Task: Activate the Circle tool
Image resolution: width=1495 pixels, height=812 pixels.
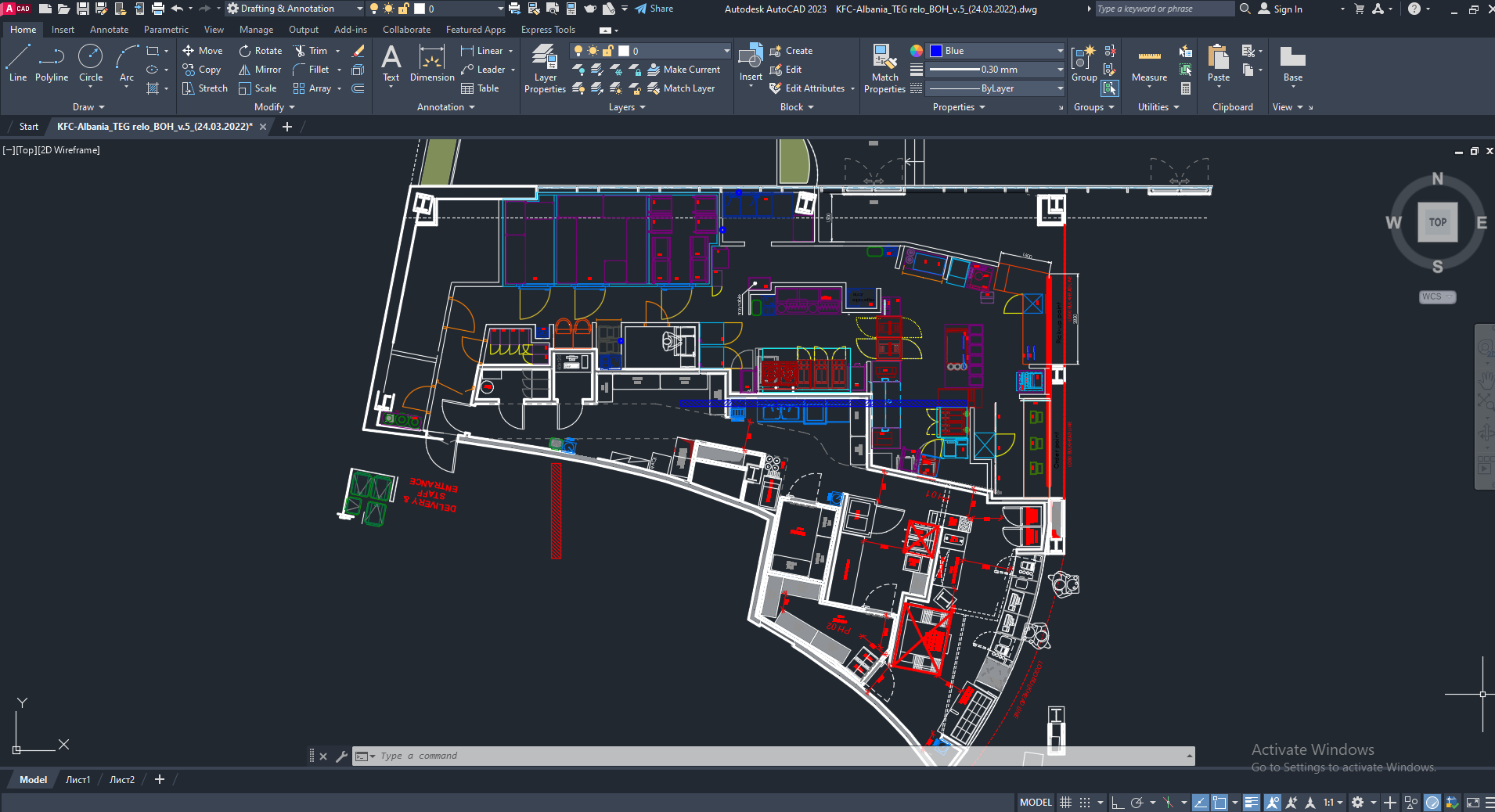Action: pos(91,63)
